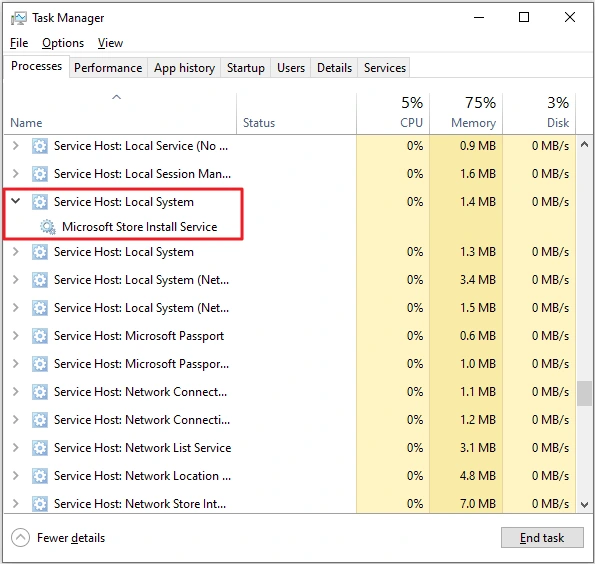This screenshot has width=595, height=564.
Task: Switch to the Details tab
Action: [334, 68]
